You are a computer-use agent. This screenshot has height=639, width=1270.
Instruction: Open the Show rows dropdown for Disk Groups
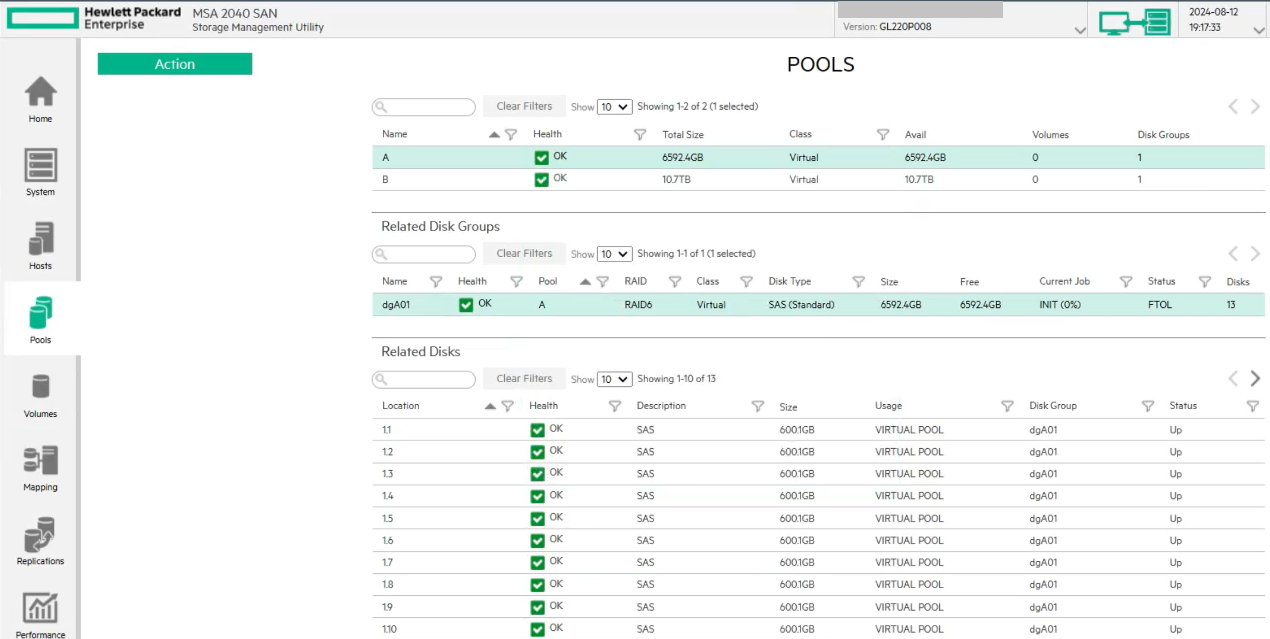[x=615, y=254]
